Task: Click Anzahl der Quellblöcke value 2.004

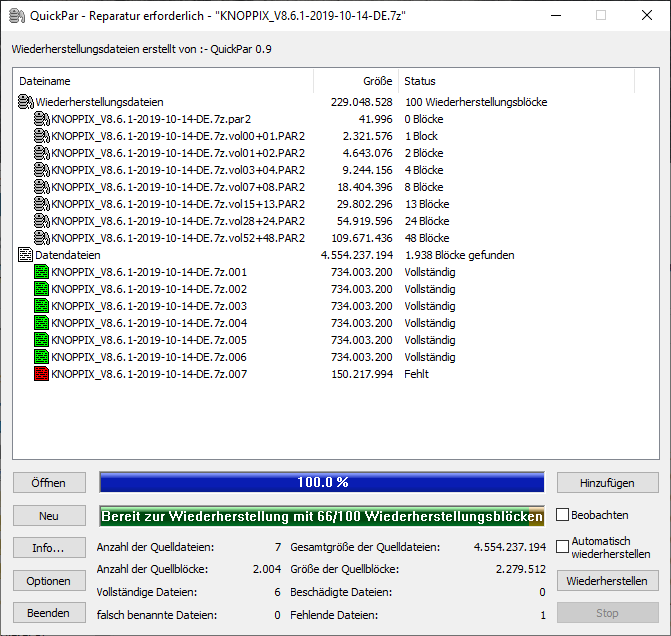Action: point(267,569)
